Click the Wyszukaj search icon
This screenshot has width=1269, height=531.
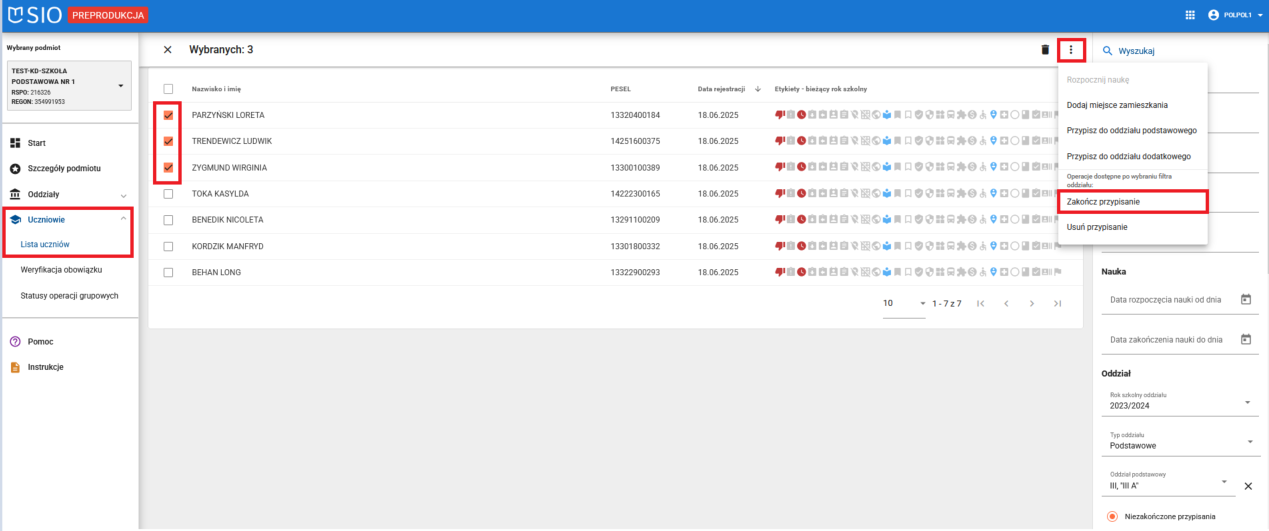coord(1107,51)
